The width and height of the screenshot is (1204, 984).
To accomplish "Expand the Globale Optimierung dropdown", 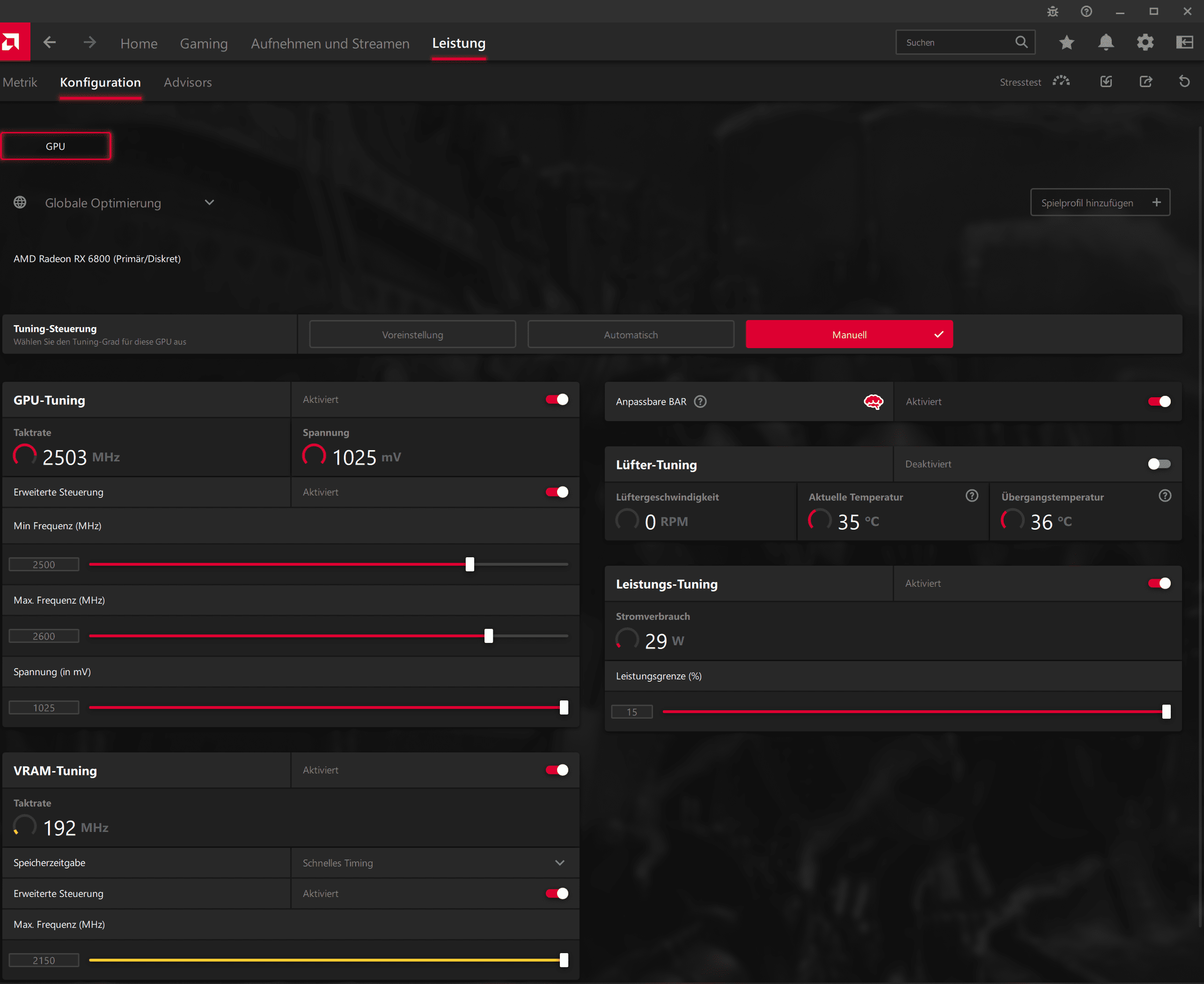I will (x=209, y=203).
